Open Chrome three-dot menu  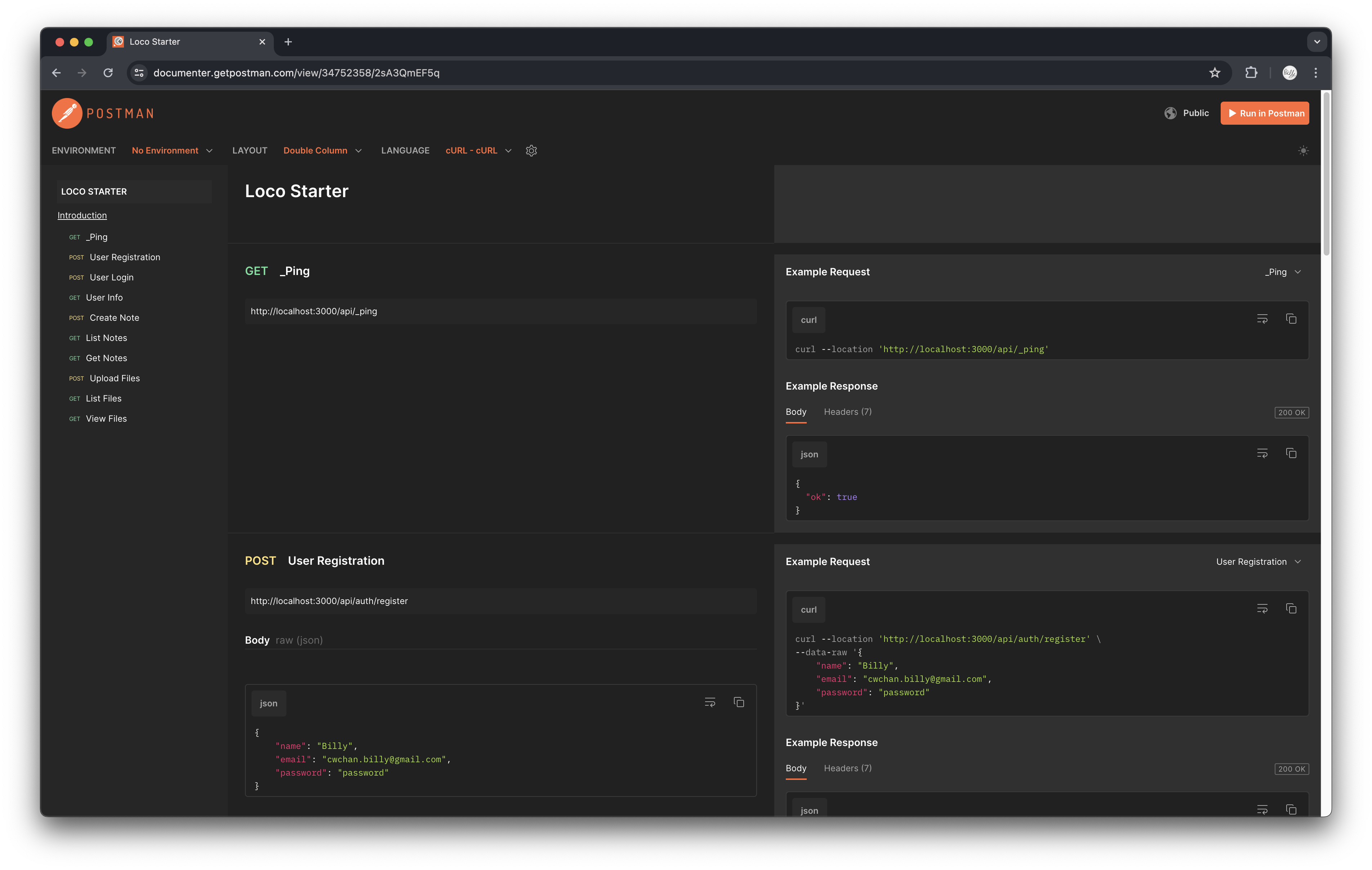[1315, 72]
